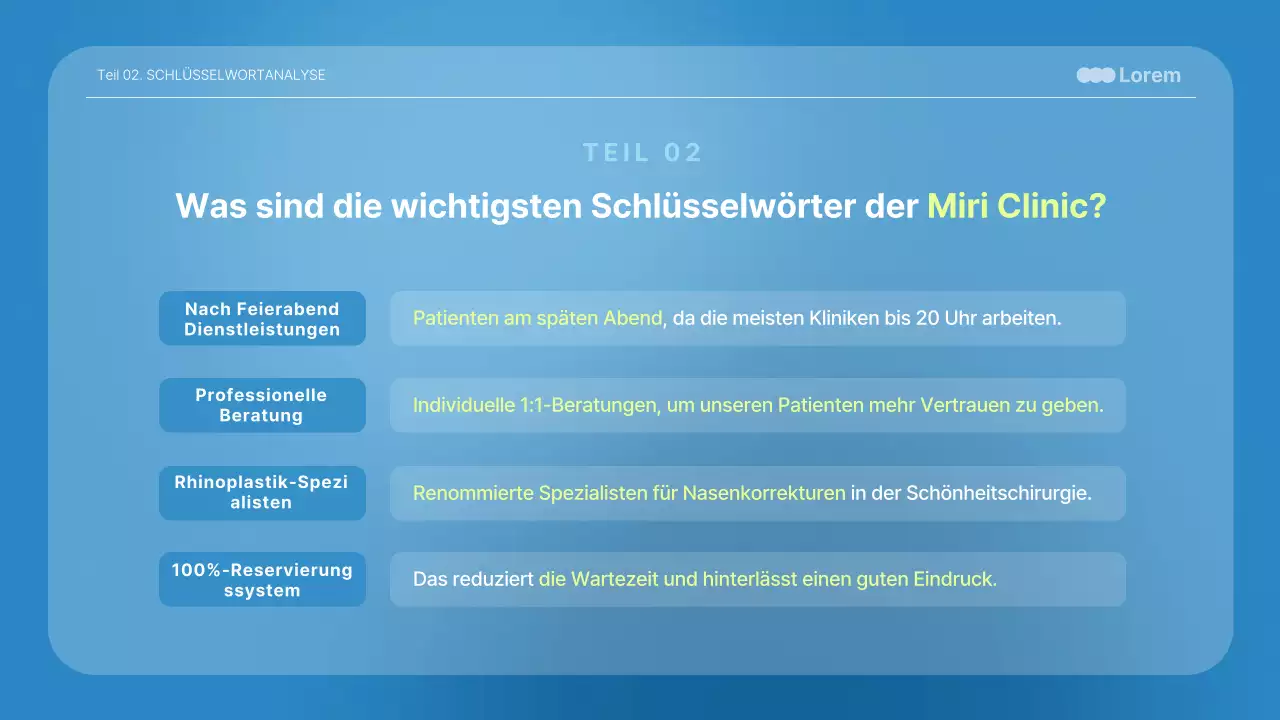
Task: Click the TEIL 02 section heading
Action: pyautogui.click(x=643, y=152)
